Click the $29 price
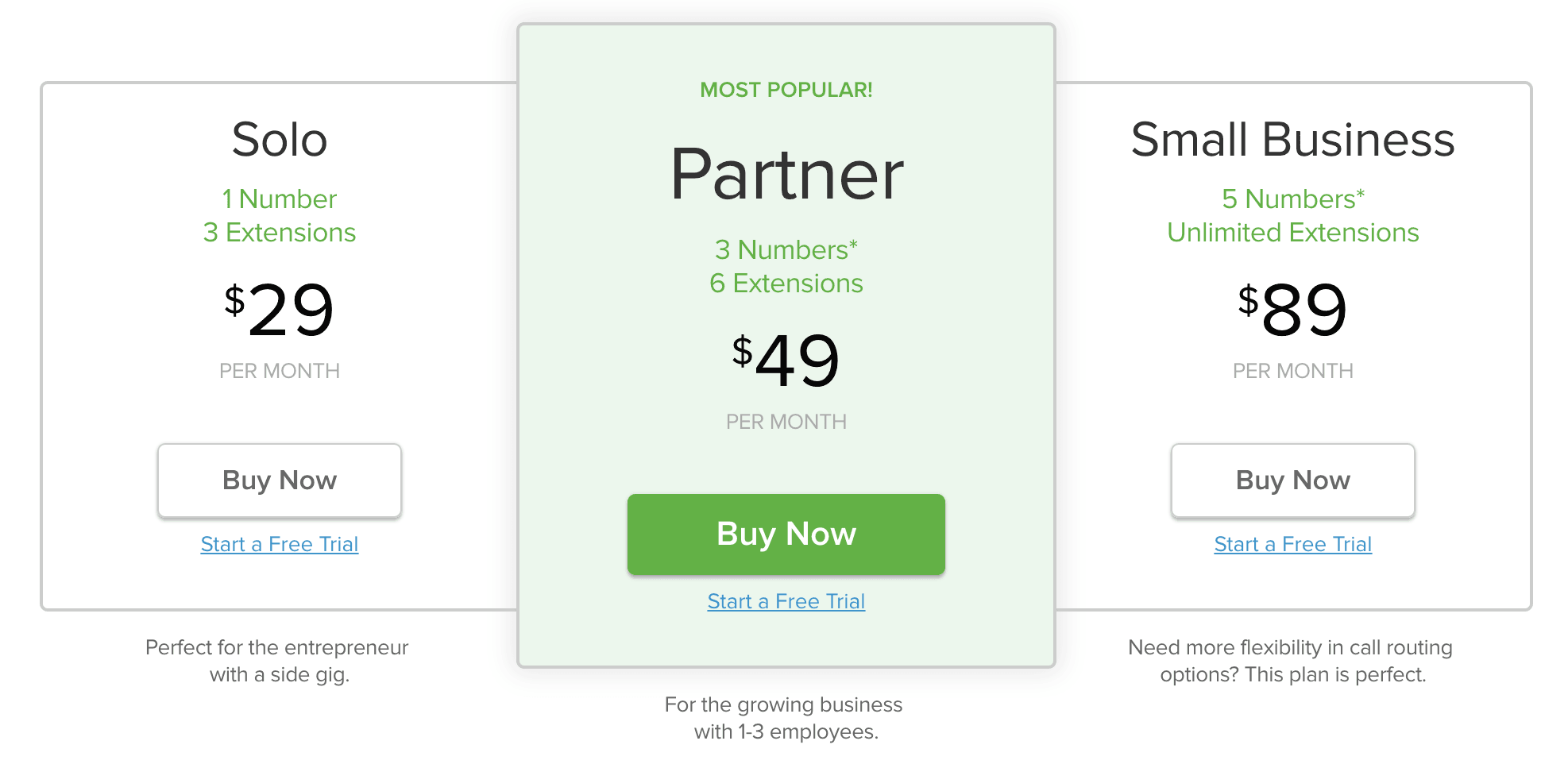The height and width of the screenshot is (764, 1568). click(x=280, y=310)
